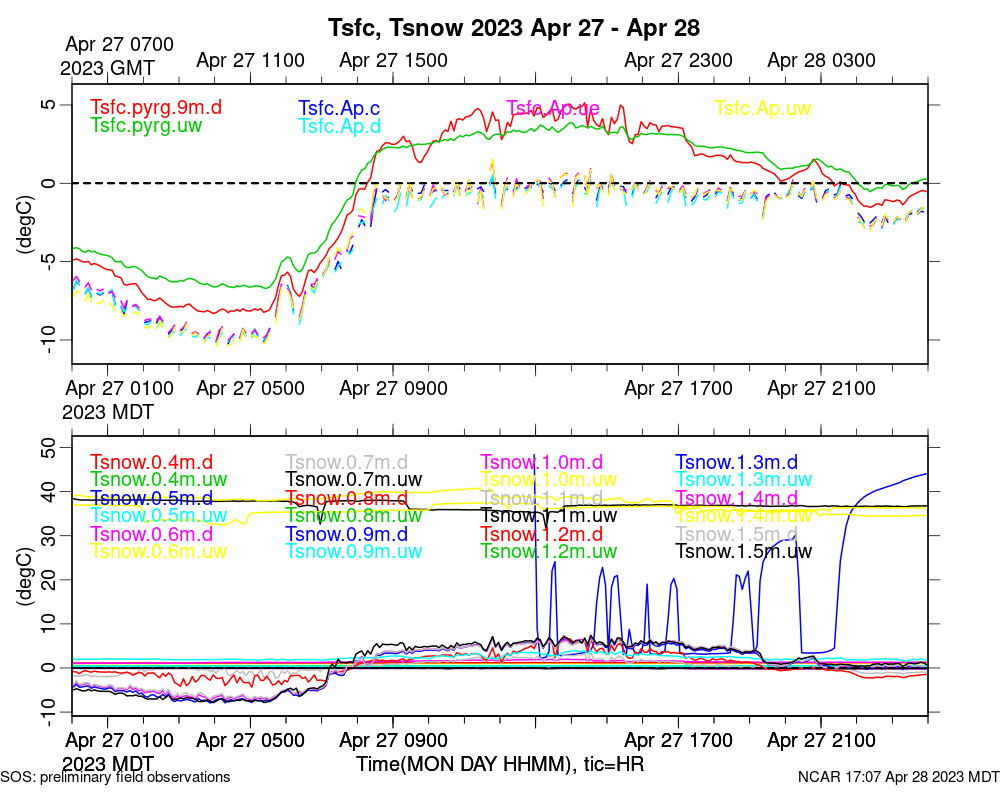Click the Tsnow.0.4m.uw legend label
1000x800 pixels.
(x=159, y=479)
